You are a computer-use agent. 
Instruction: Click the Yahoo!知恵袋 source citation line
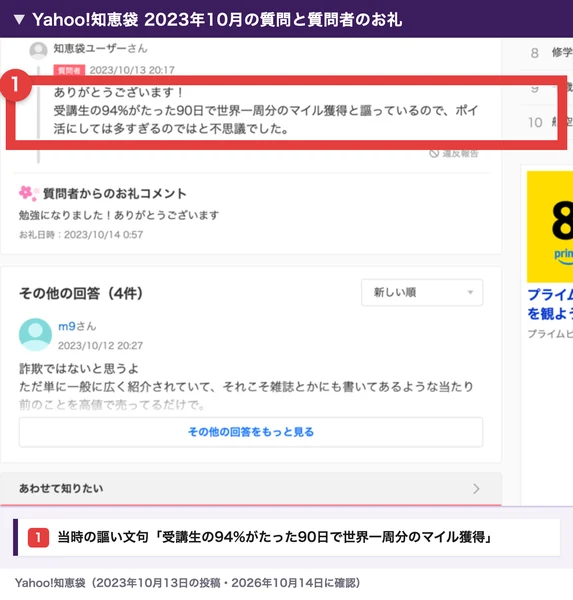[x=188, y=583]
